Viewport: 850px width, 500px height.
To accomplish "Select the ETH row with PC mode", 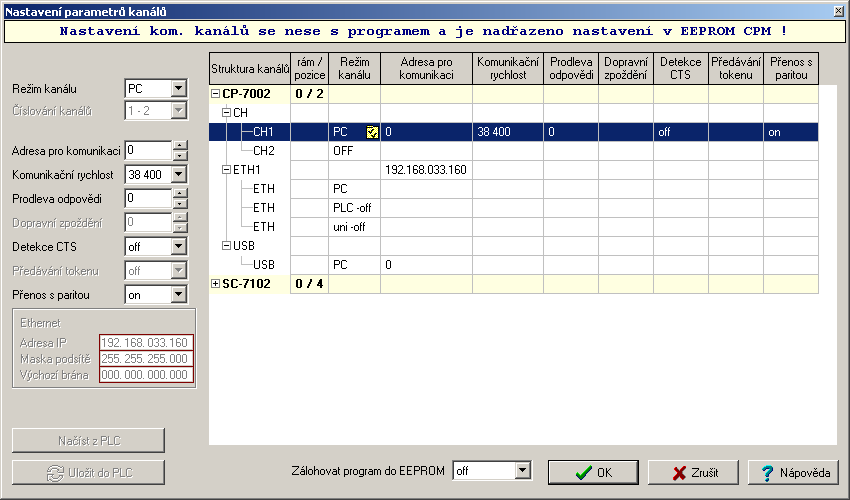I will point(513,189).
